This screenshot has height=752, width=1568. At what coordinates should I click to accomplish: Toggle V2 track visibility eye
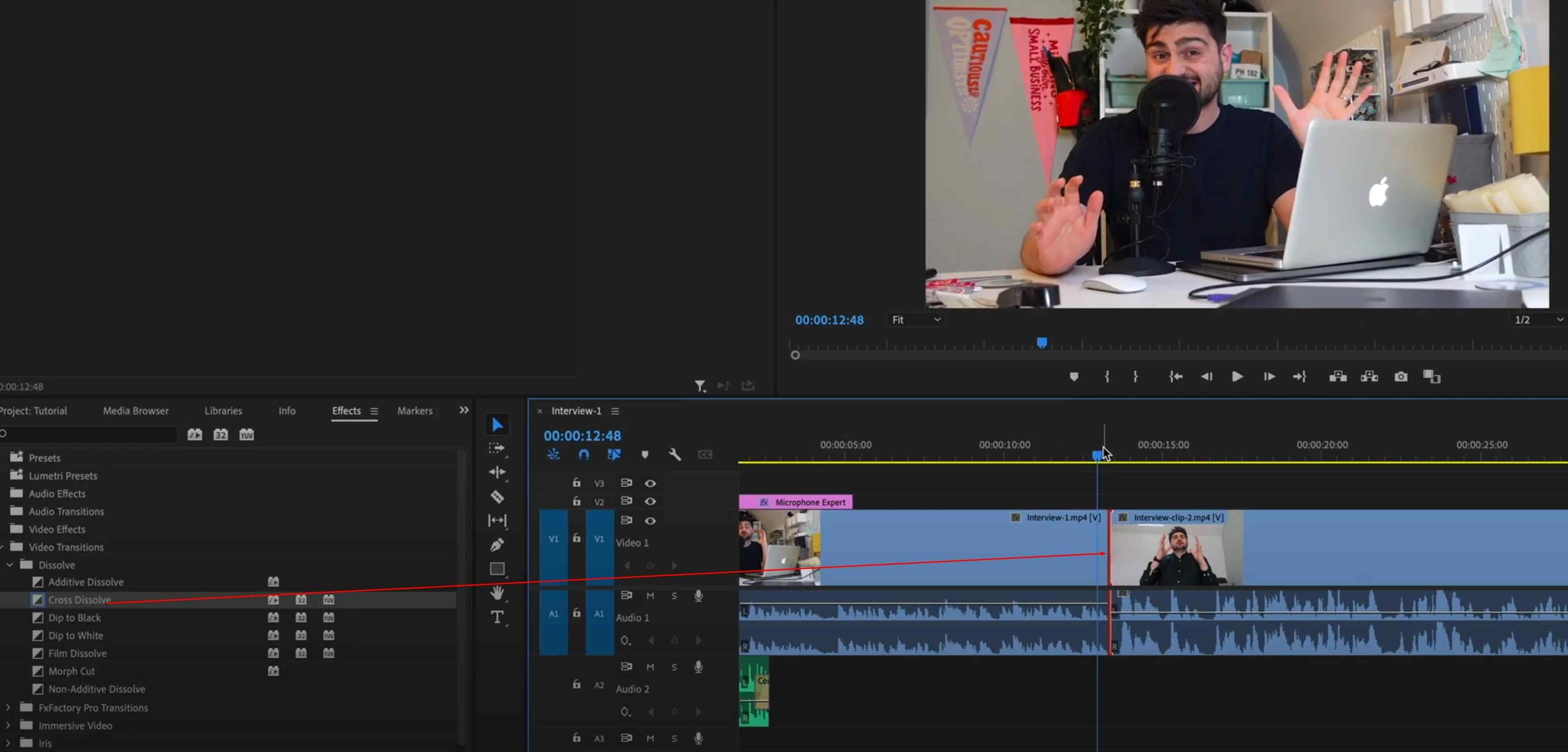pos(651,501)
